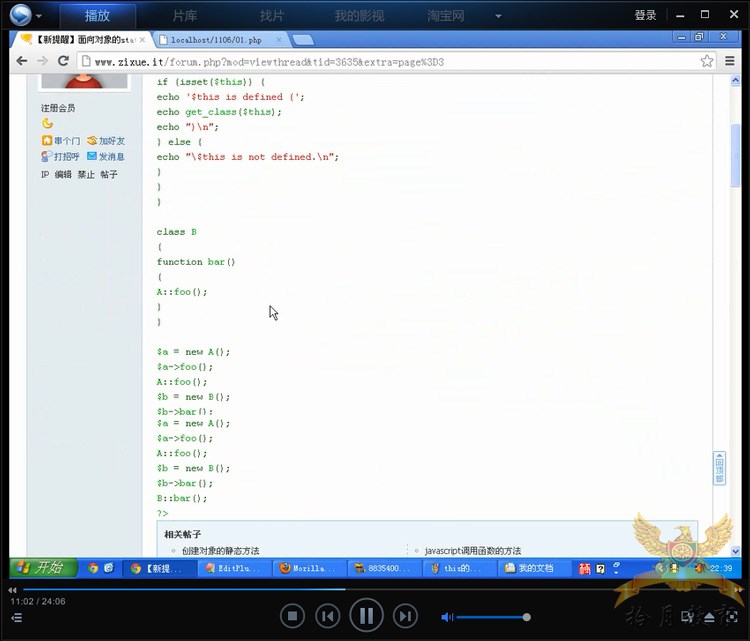750x641 pixels.
Task: Stop the video playback
Action: click(x=292, y=616)
